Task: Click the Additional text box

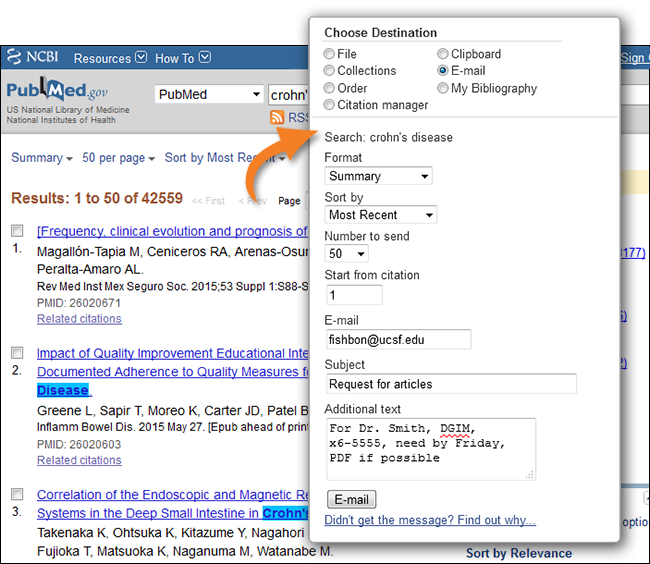Action: [x=431, y=449]
